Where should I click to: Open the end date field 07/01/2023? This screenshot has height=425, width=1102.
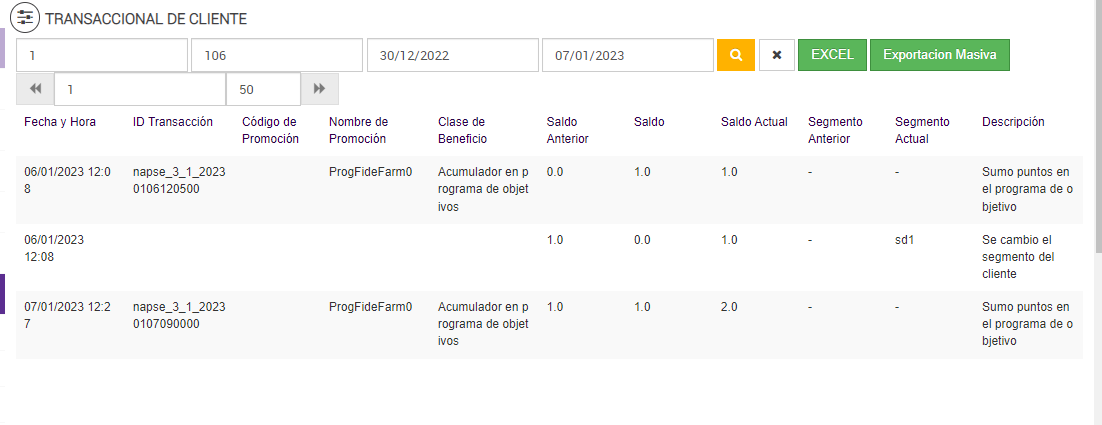[627, 55]
